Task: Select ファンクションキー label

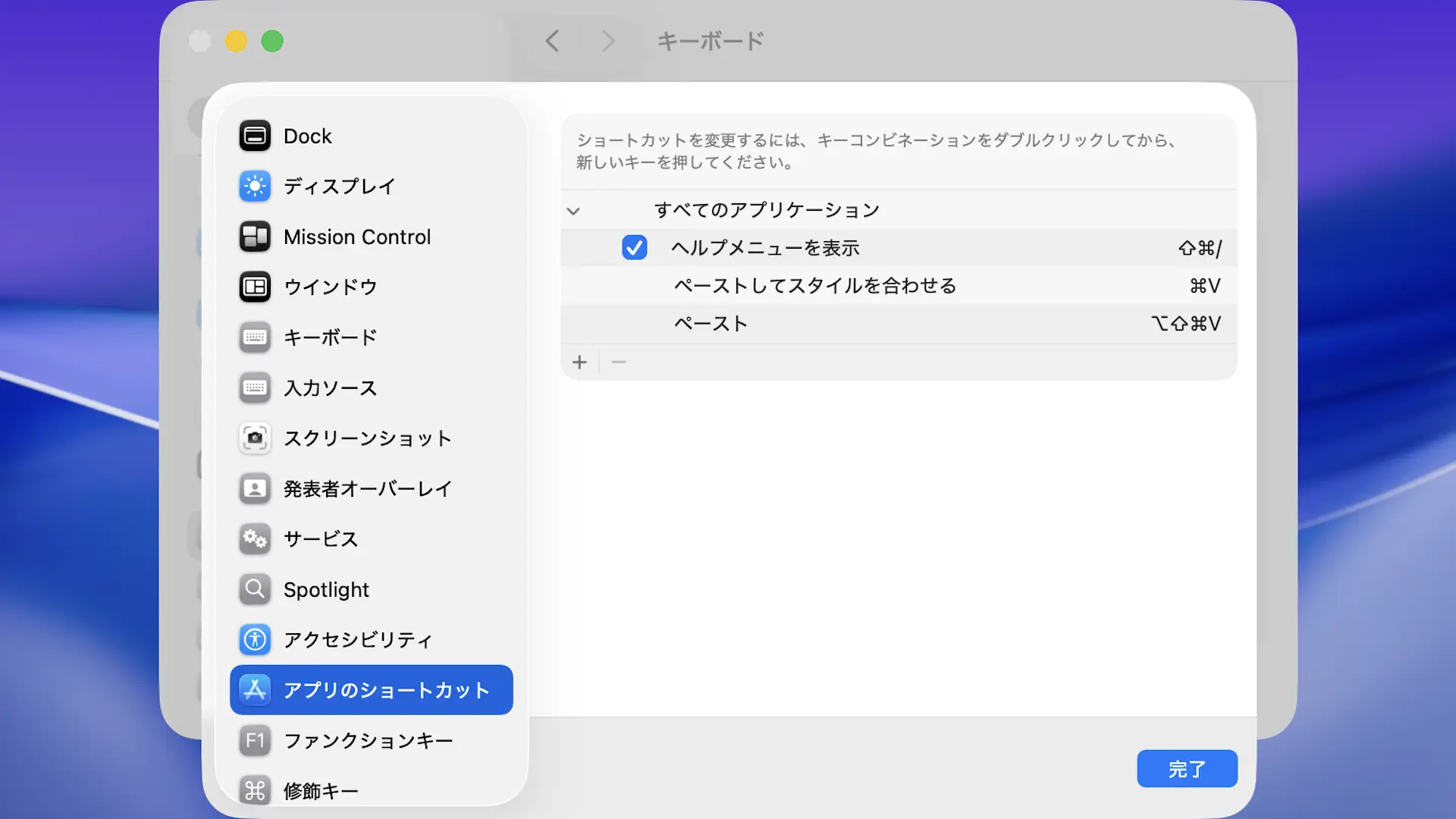Action: pyautogui.click(x=369, y=741)
